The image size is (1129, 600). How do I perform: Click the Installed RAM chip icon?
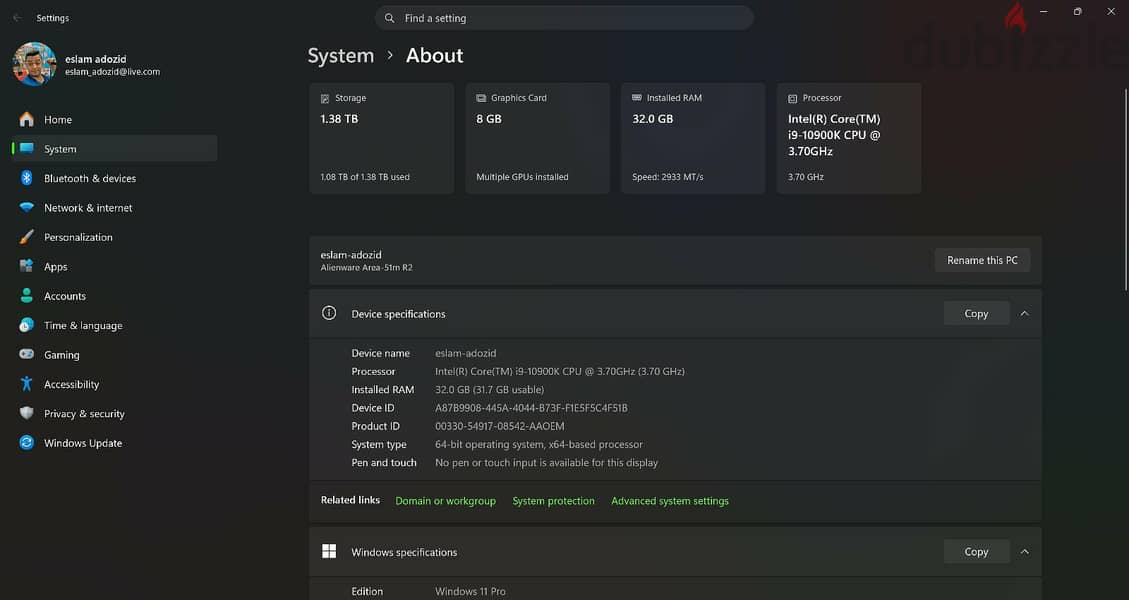[x=637, y=98]
